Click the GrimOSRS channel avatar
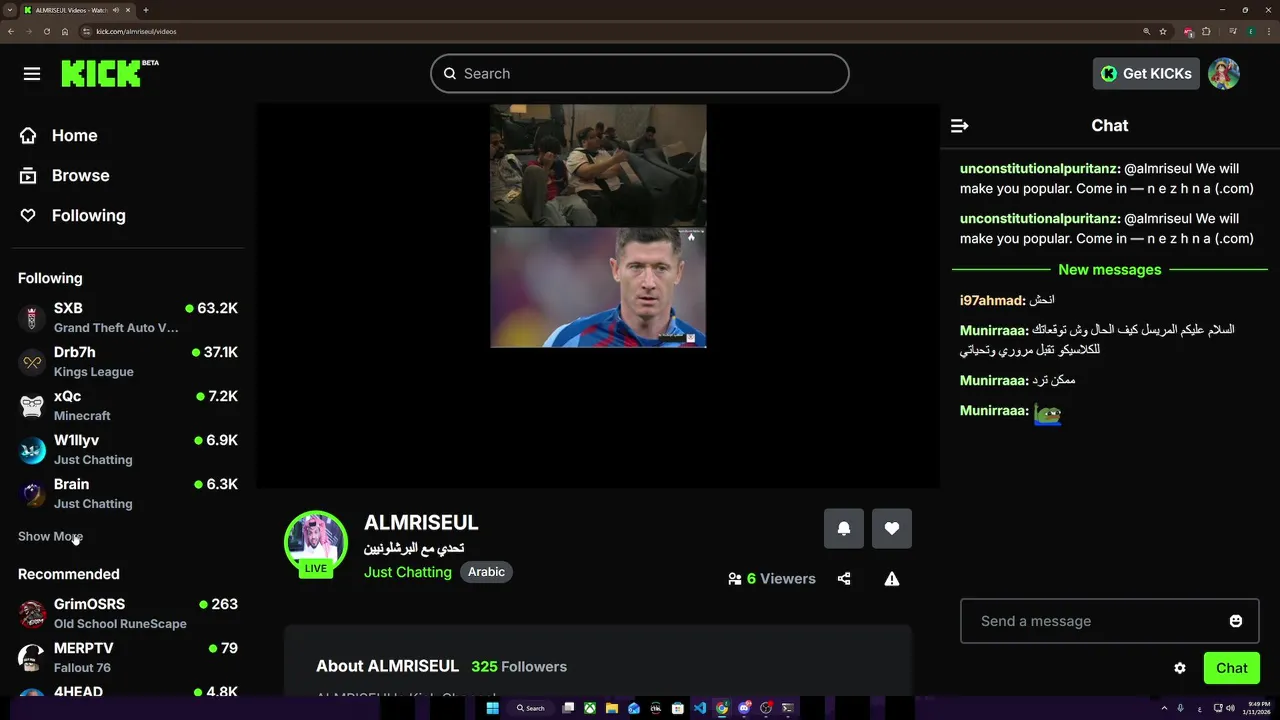This screenshot has height=720, width=1280. coord(32,614)
